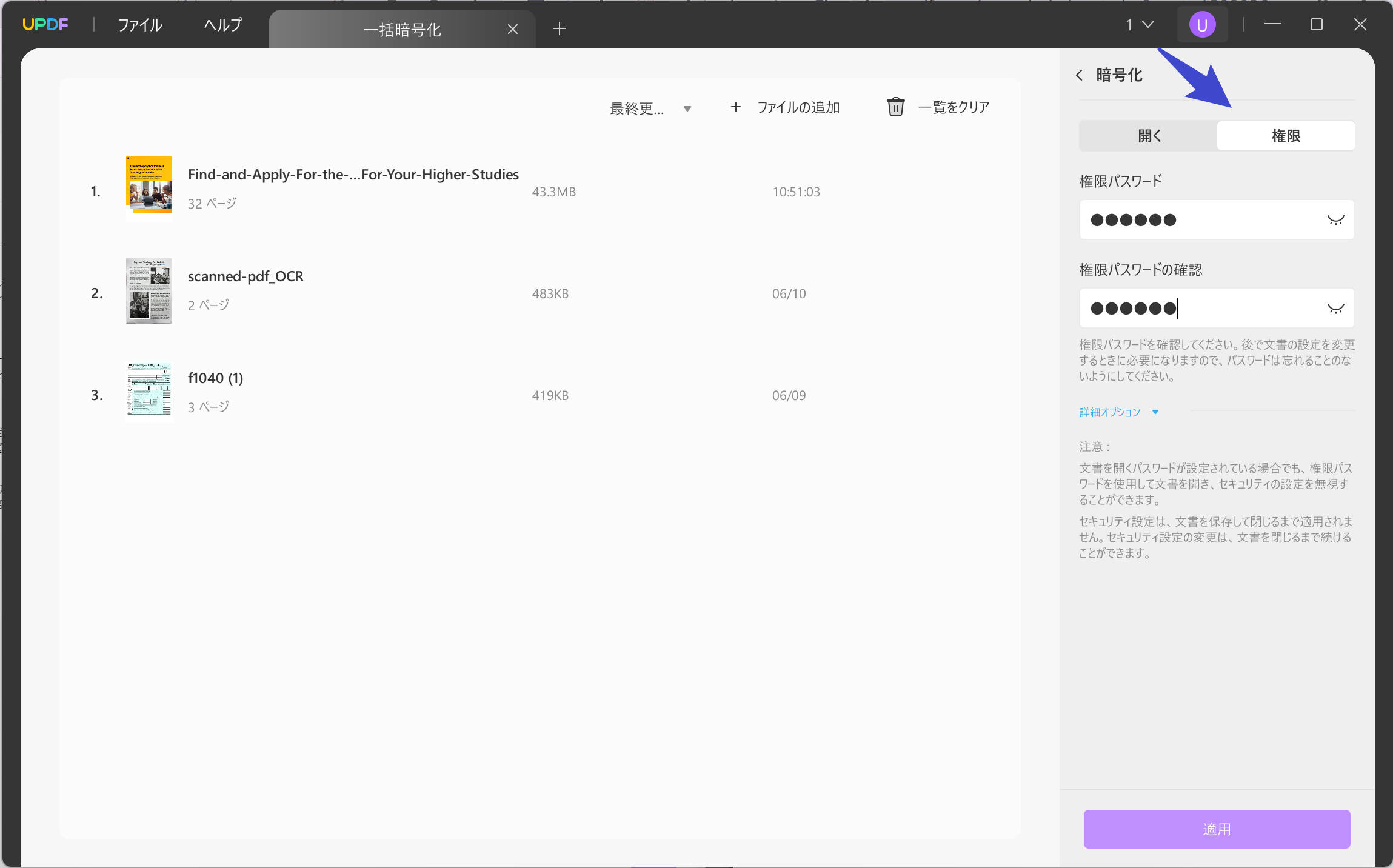
Task: Click the UPDF logo
Action: coord(45,25)
